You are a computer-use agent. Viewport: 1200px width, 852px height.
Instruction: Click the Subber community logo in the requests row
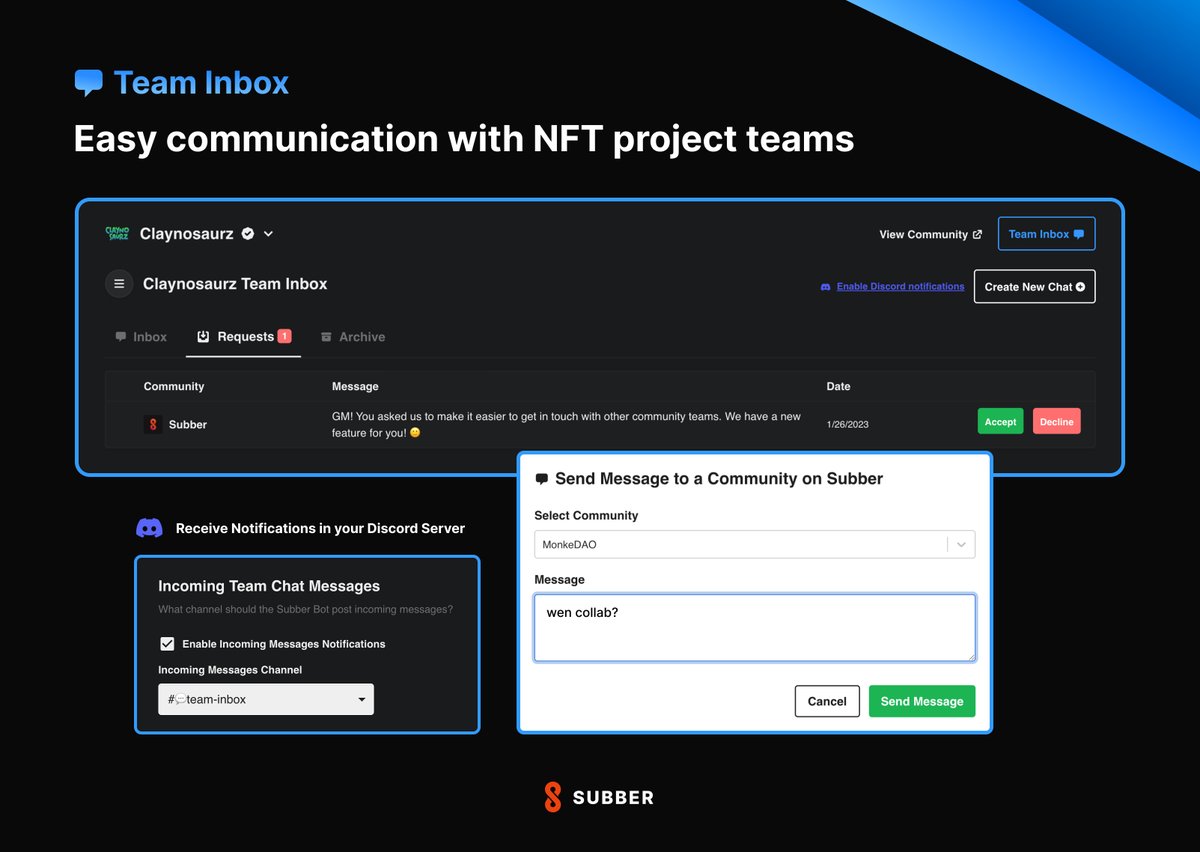[153, 424]
